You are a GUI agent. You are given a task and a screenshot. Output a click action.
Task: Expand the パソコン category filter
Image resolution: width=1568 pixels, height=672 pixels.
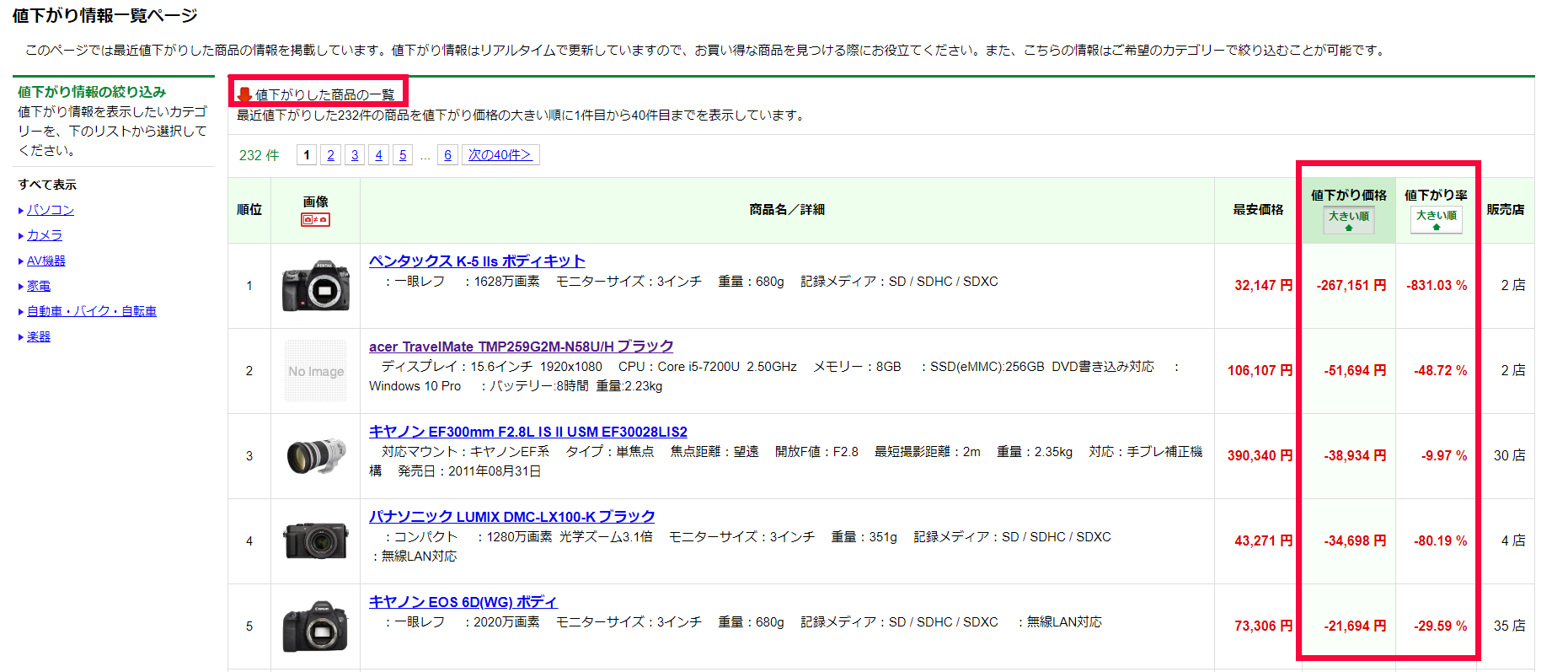click(x=51, y=210)
